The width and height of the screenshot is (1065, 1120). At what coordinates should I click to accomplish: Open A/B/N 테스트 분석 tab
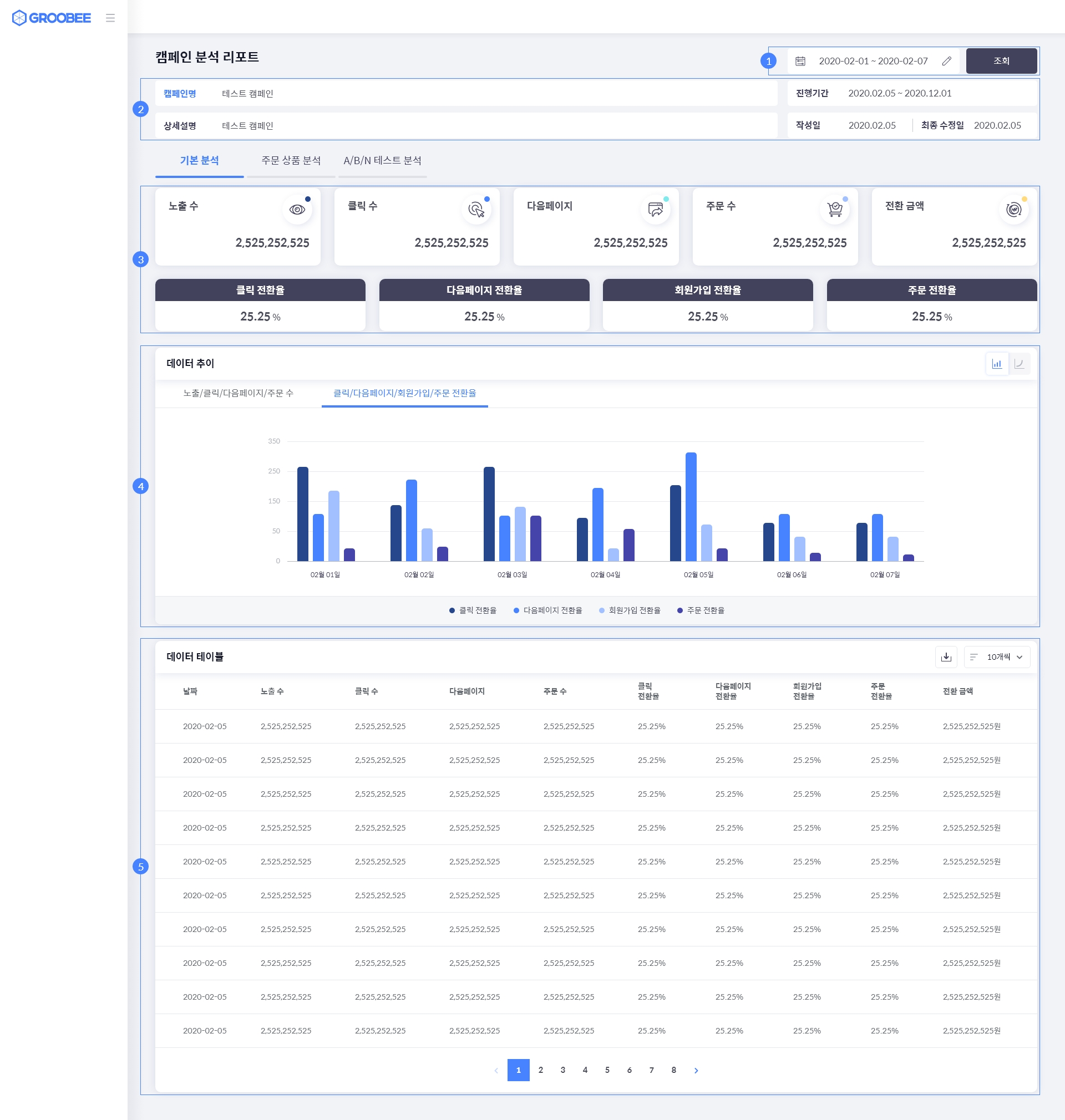point(382,161)
